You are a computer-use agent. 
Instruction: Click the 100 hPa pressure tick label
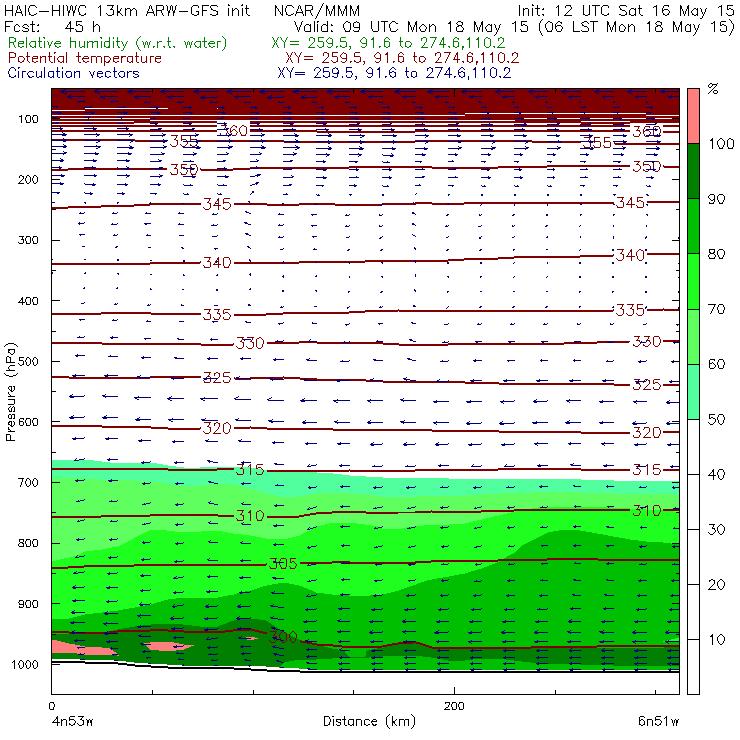[28, 119]
